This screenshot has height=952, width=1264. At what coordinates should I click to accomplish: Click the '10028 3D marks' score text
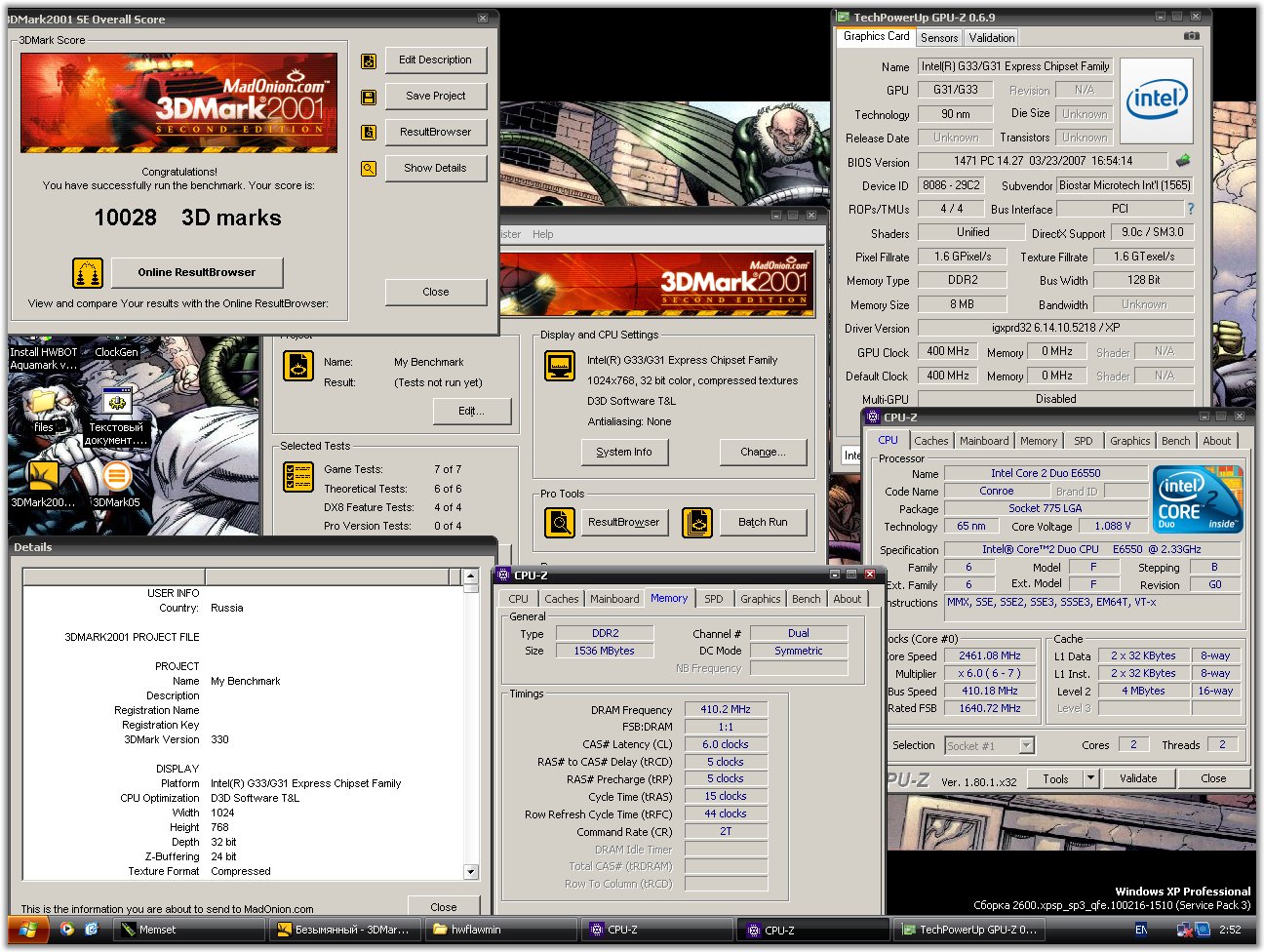coord(187,218)
